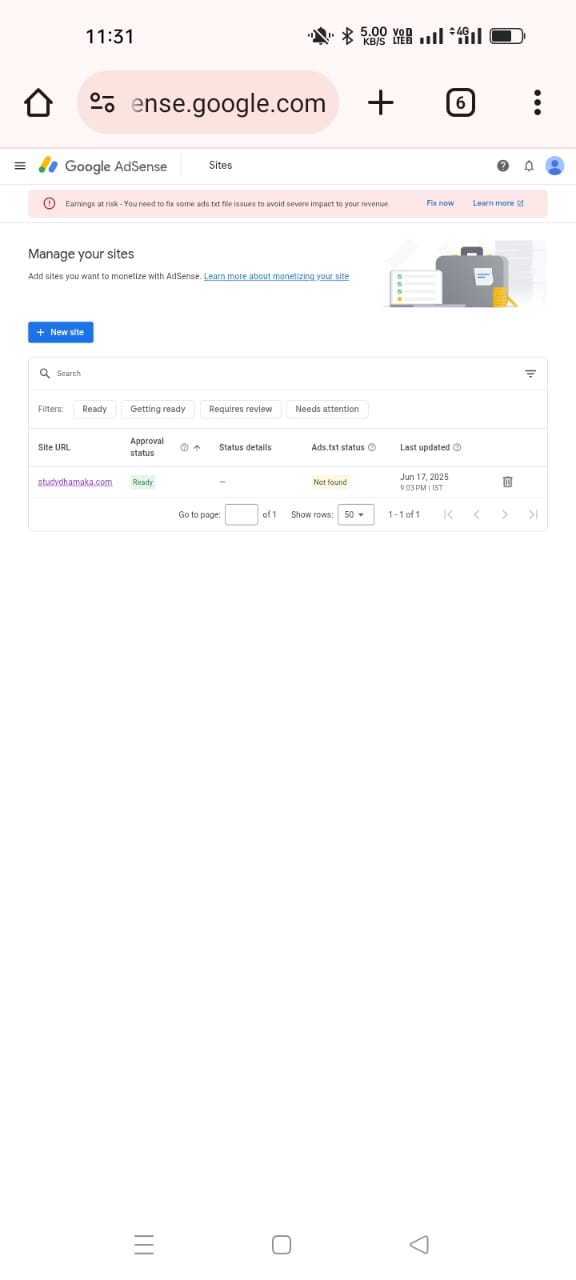Show the tab switcher with 6 tabs
This screenshot has width=576, height=1280.
(460, 102)
